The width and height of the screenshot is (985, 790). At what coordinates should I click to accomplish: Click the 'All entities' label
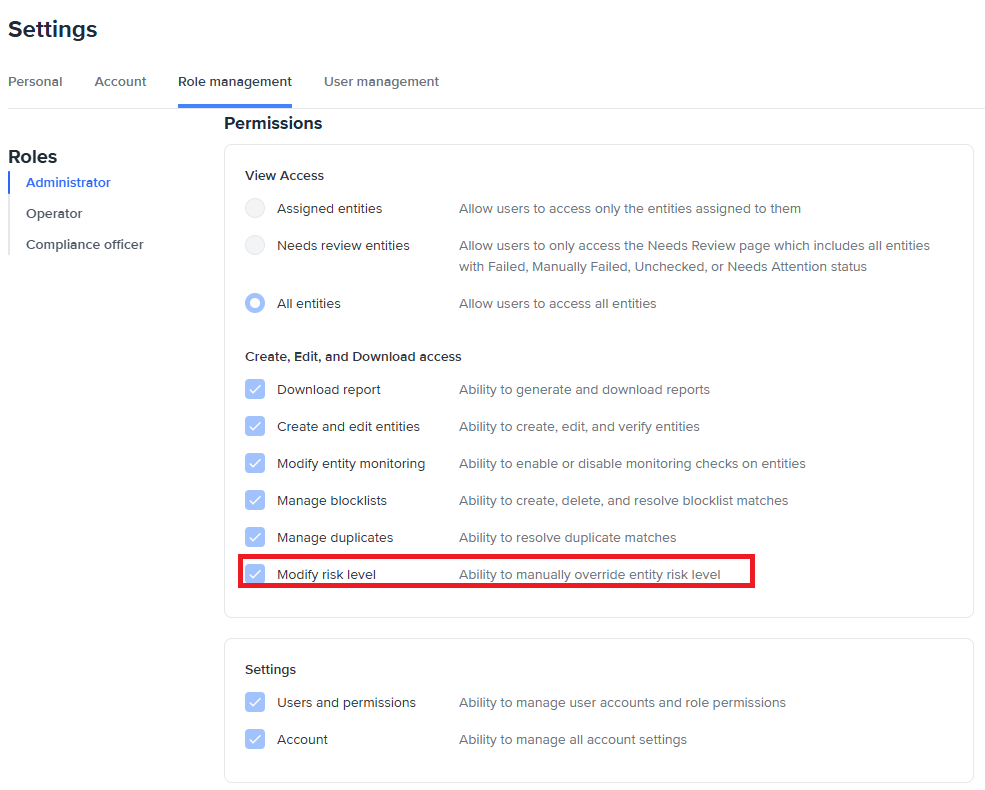(x=308, y=303)
